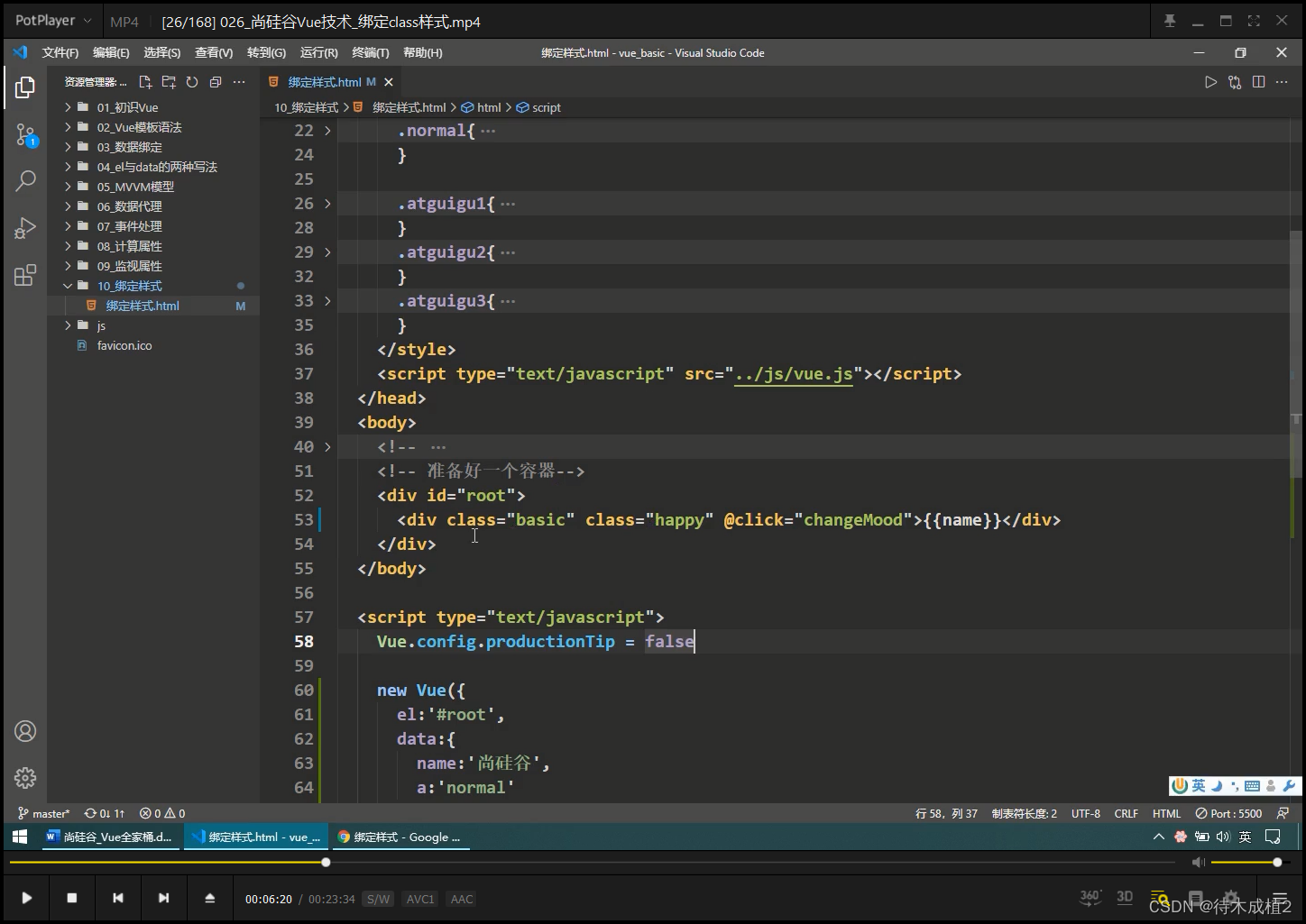Open Windows Start menu
The height and width of the screenshot is (924, 1306).
coord(19,837)
